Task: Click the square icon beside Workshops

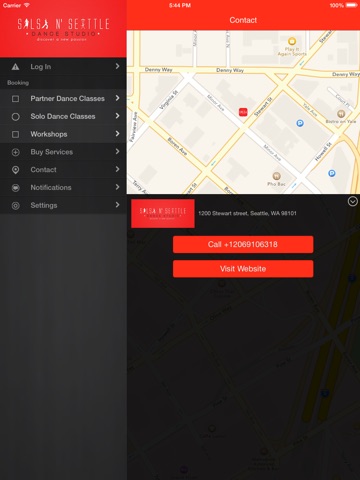Action: click(x=15, y=134)
